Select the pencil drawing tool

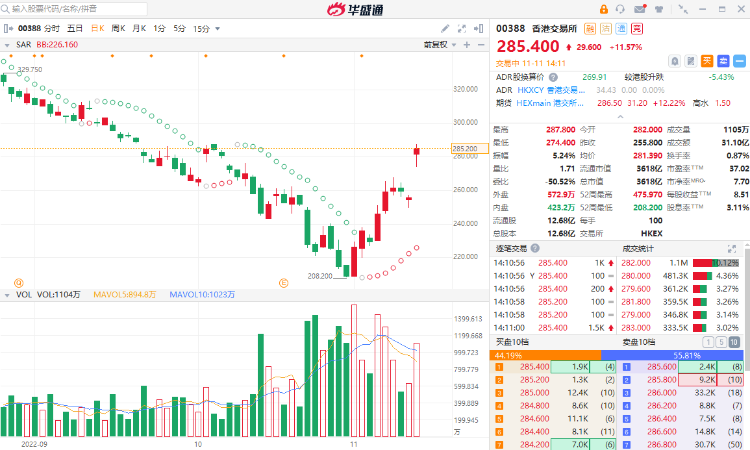(445, 29)
